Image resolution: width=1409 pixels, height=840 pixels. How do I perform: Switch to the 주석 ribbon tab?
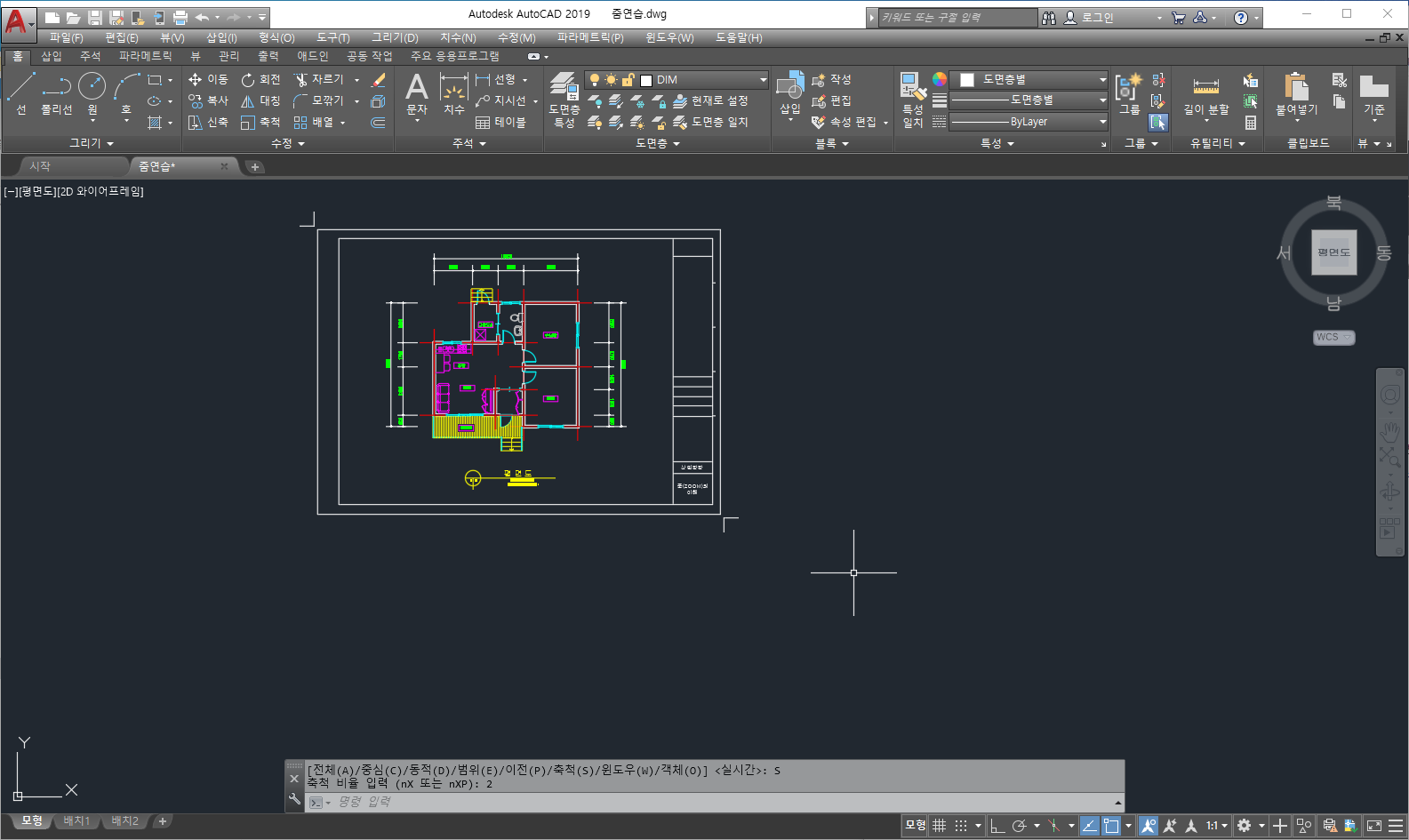91,56
